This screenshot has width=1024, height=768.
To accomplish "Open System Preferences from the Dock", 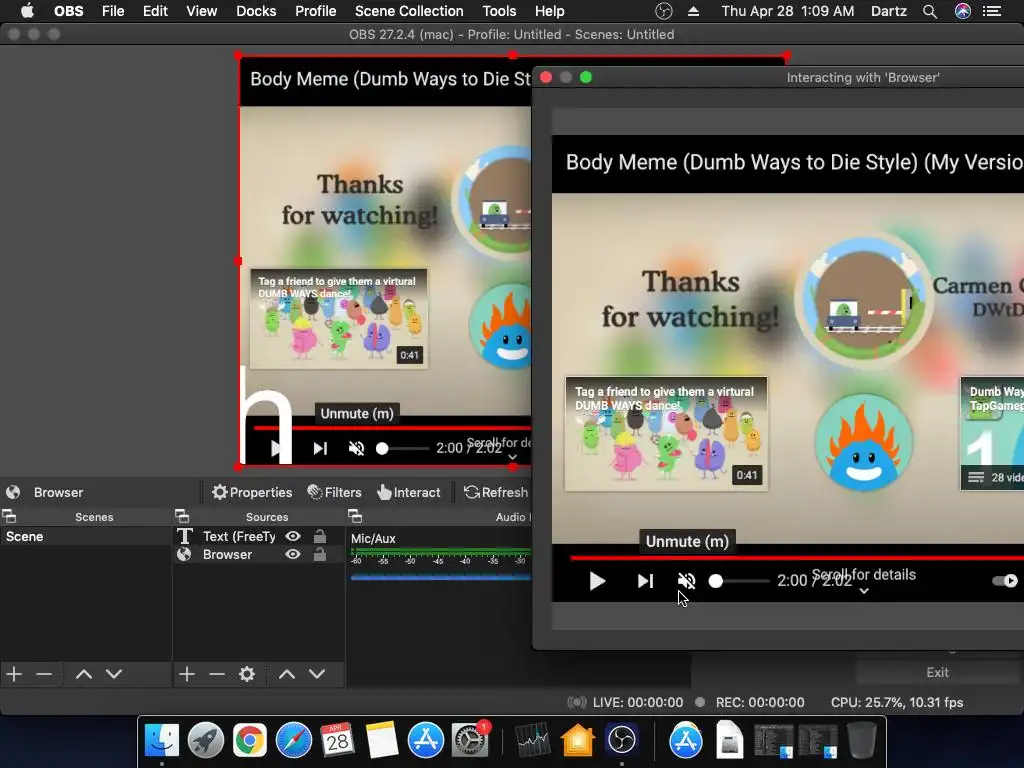I will coord(470,741).
